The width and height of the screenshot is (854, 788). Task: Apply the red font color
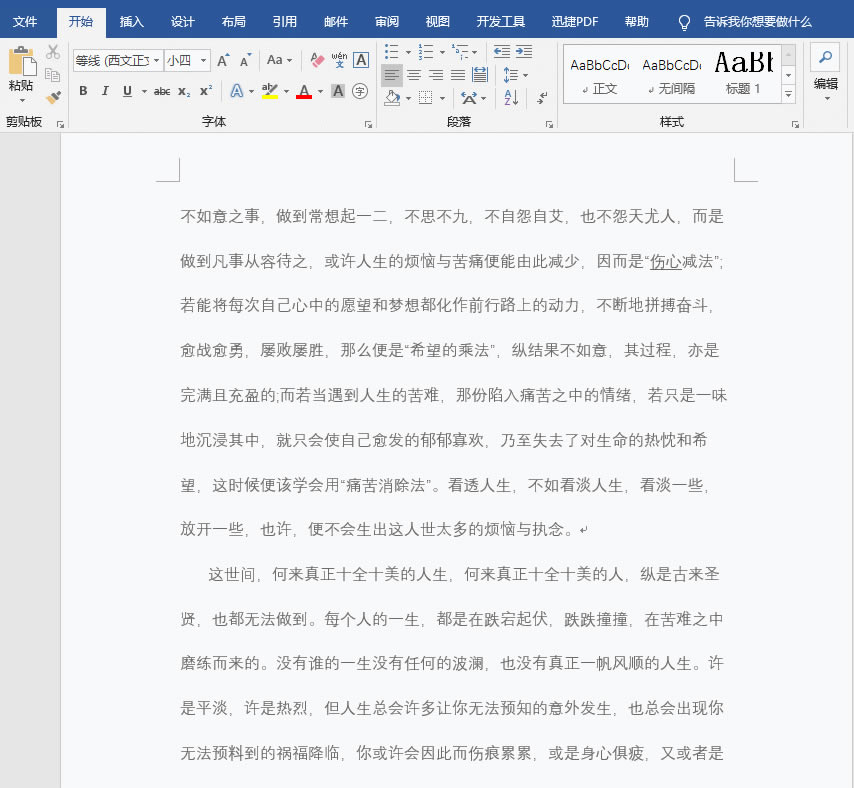(304, 91)
